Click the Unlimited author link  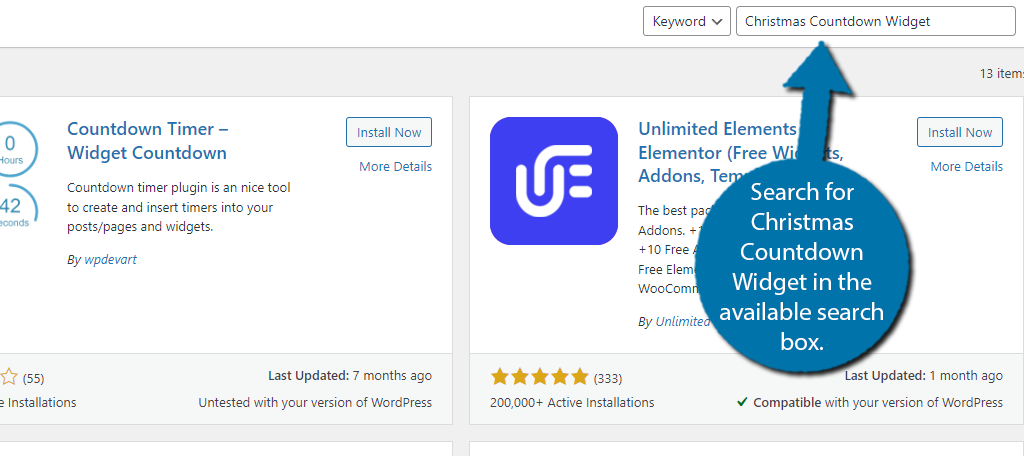click(x=683, y=321)
